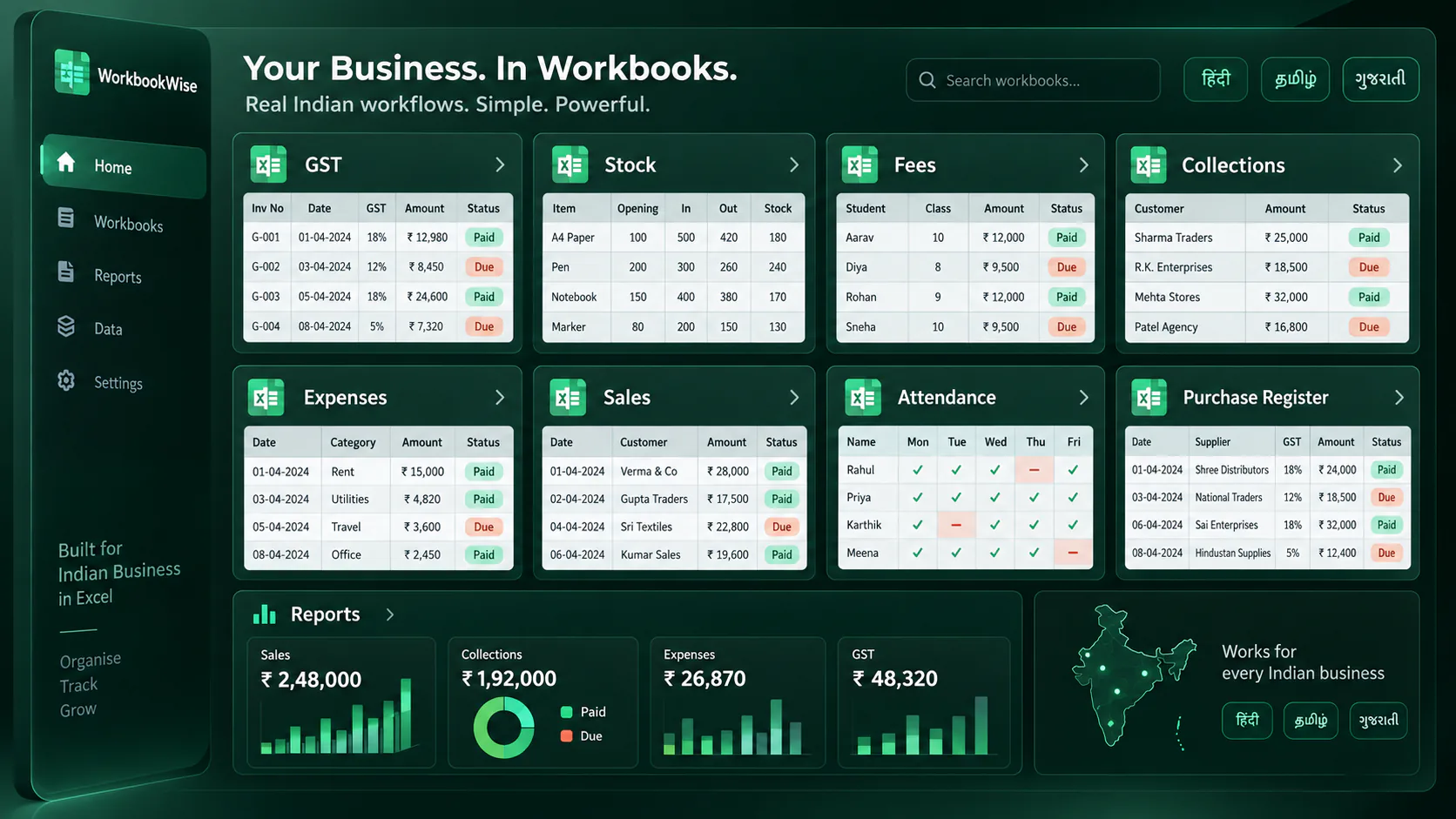1456x819 pixels.
Task: Click A4 Paper row in Stock table
Action: [x=674, y=238]
